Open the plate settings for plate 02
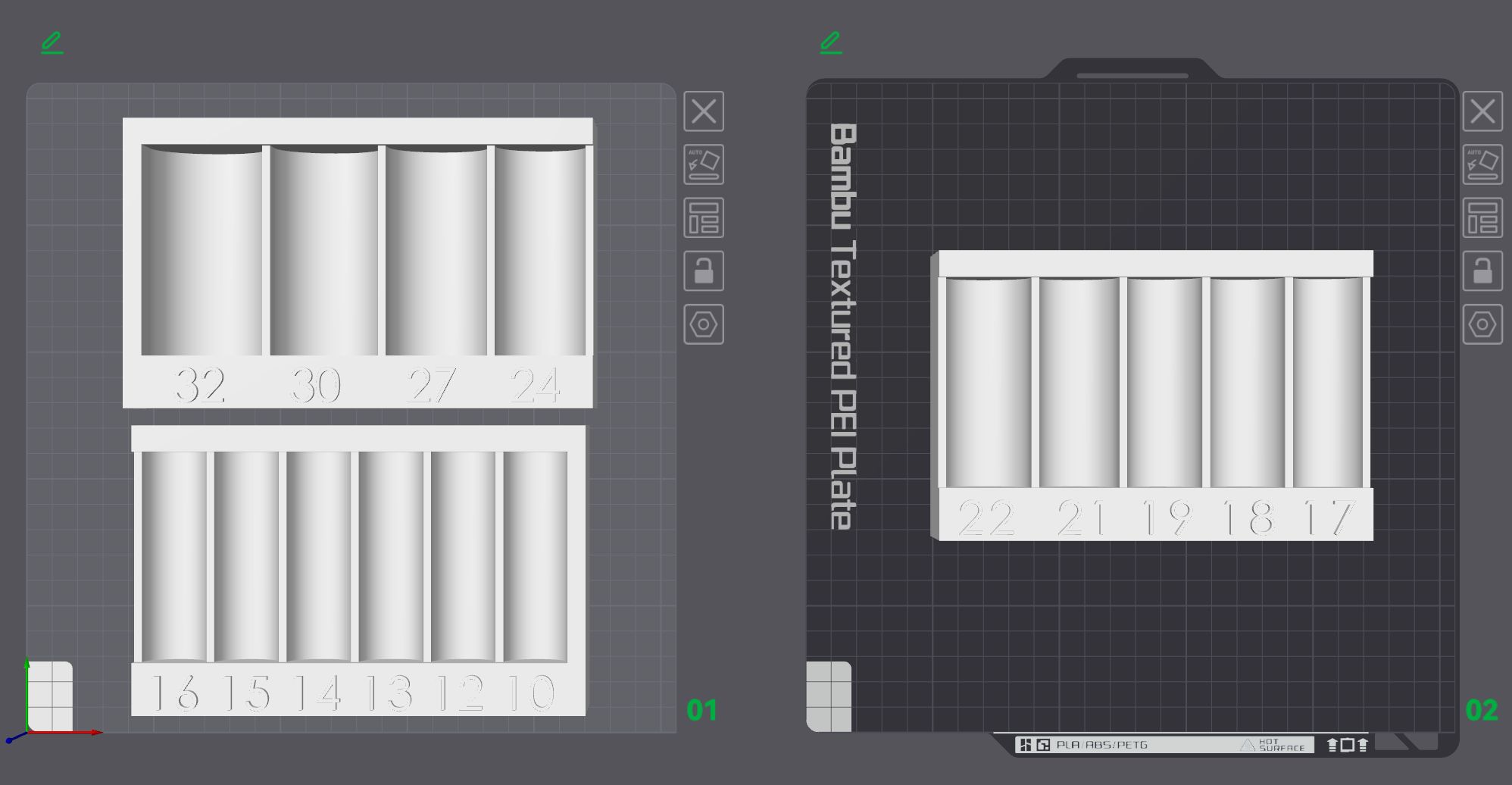Image resolution: width=1512 pixels, height=785 pixels. [x=1482, y=324]
